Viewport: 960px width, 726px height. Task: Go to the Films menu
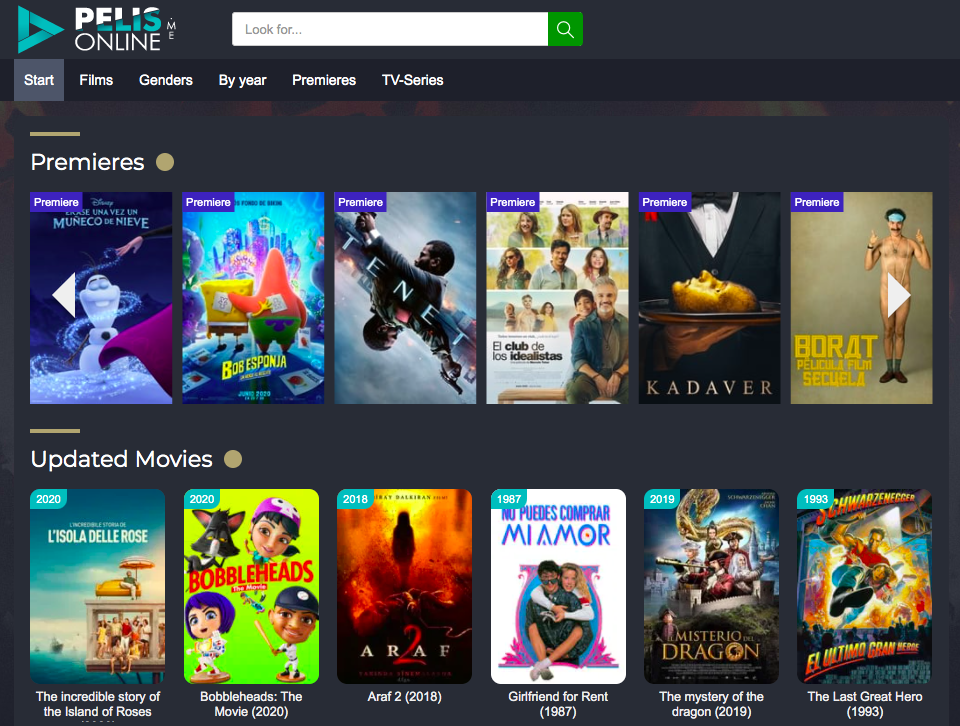coord(96,80)
